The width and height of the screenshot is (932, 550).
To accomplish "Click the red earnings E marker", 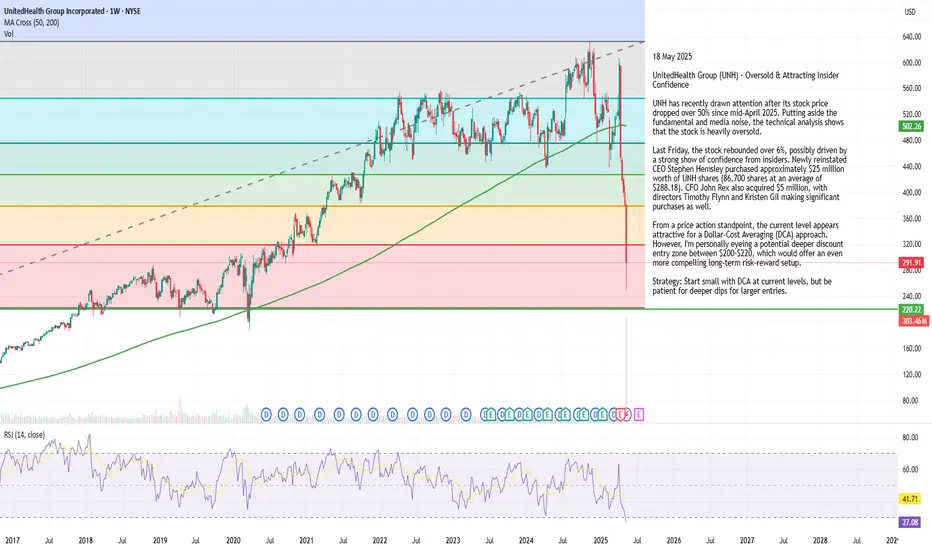I will coord(622,414).
